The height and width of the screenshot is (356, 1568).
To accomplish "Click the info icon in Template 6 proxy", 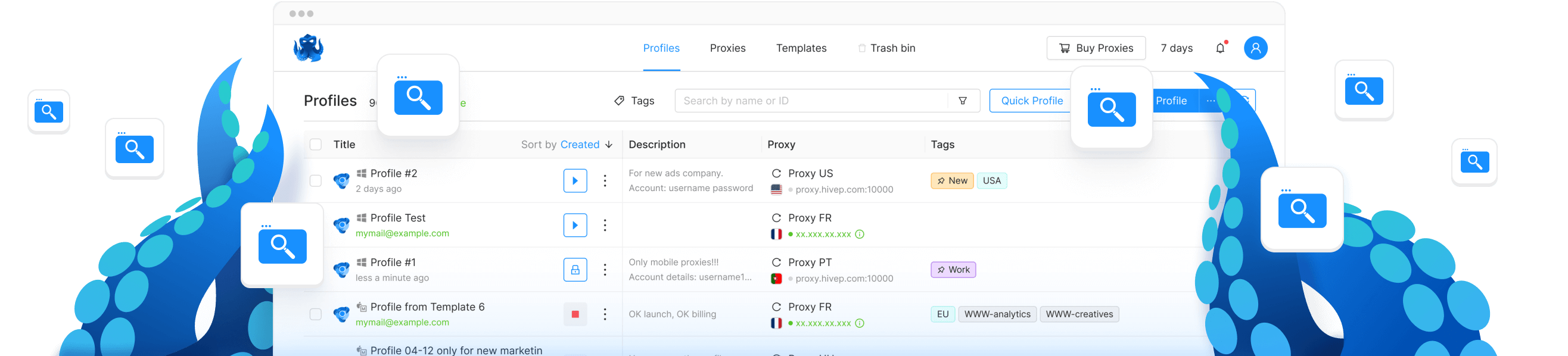I will pos(860,324).
